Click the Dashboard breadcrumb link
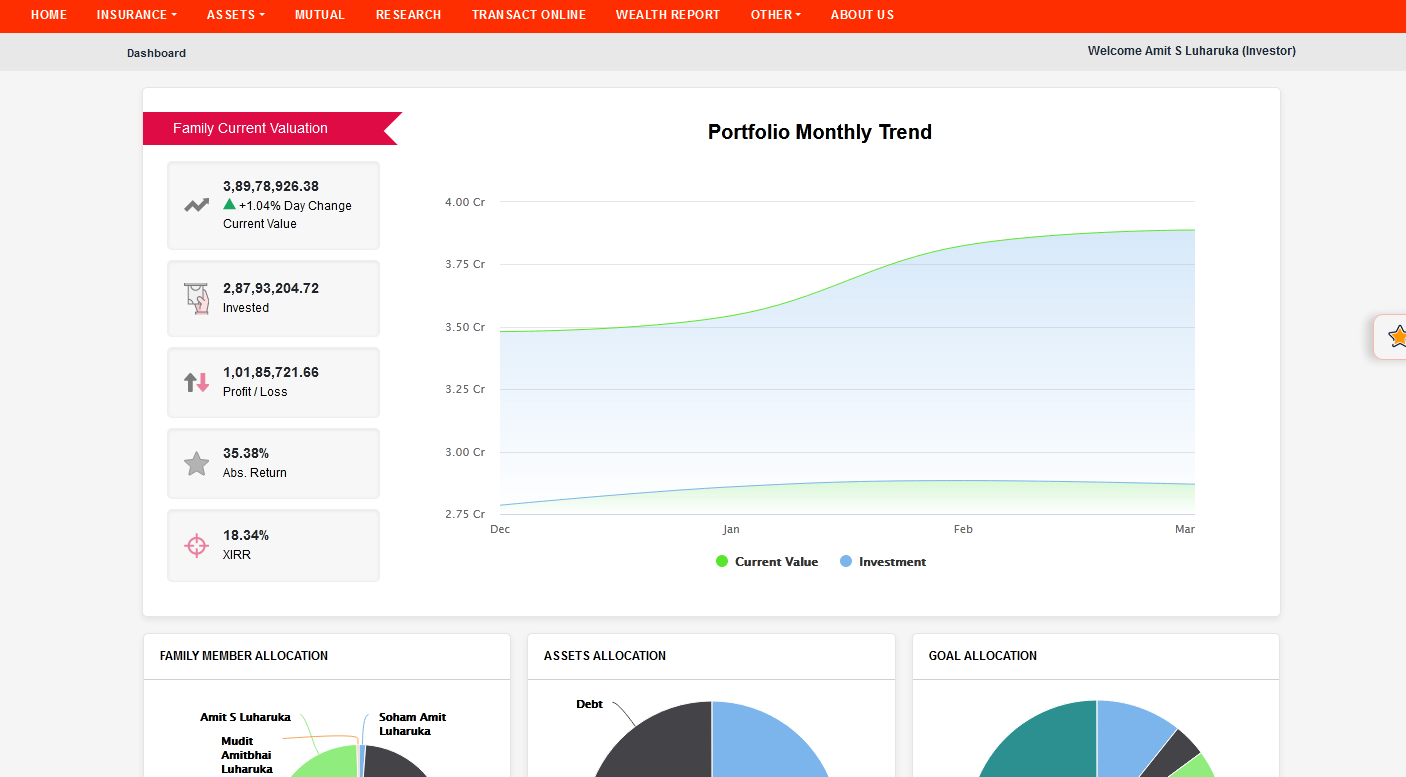 point(156,53)
